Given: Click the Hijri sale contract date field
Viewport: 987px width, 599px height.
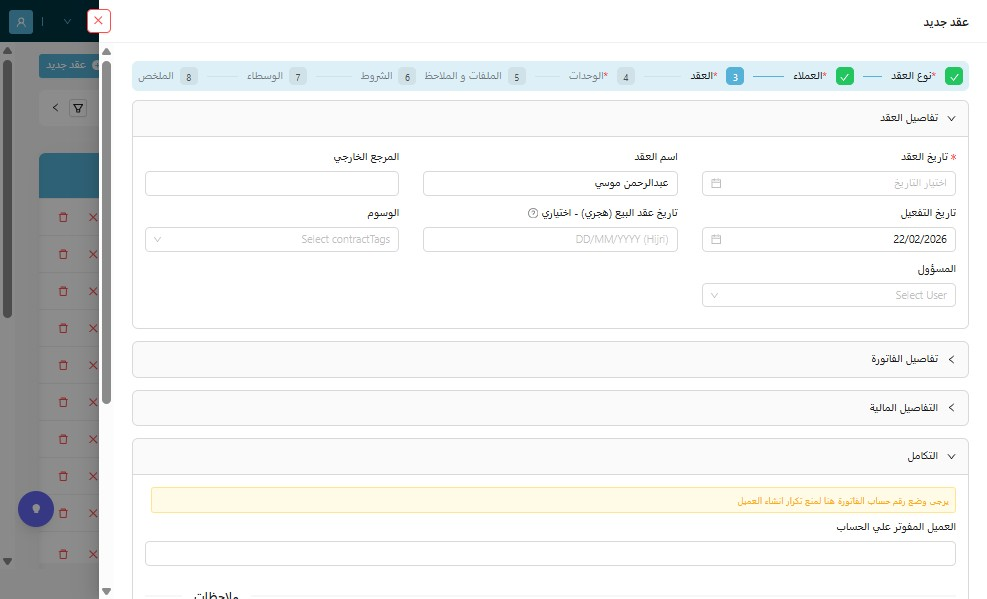Looking at the screenshot, I should pyautogui.click(x=550, y=239).
